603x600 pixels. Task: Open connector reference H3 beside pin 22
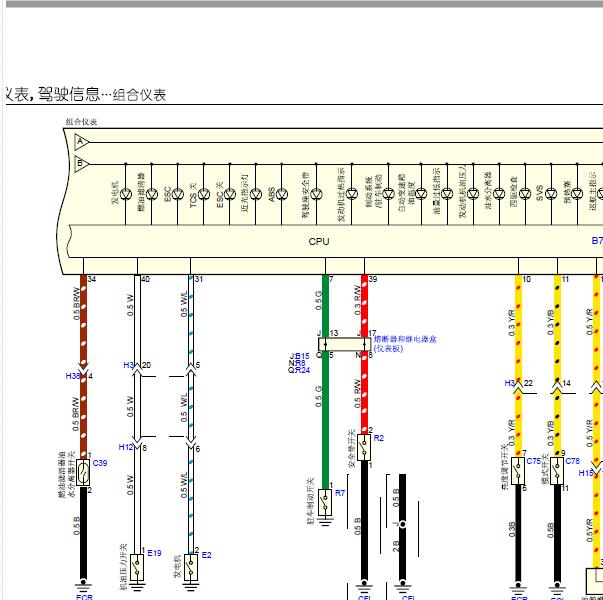coord(510,383)
